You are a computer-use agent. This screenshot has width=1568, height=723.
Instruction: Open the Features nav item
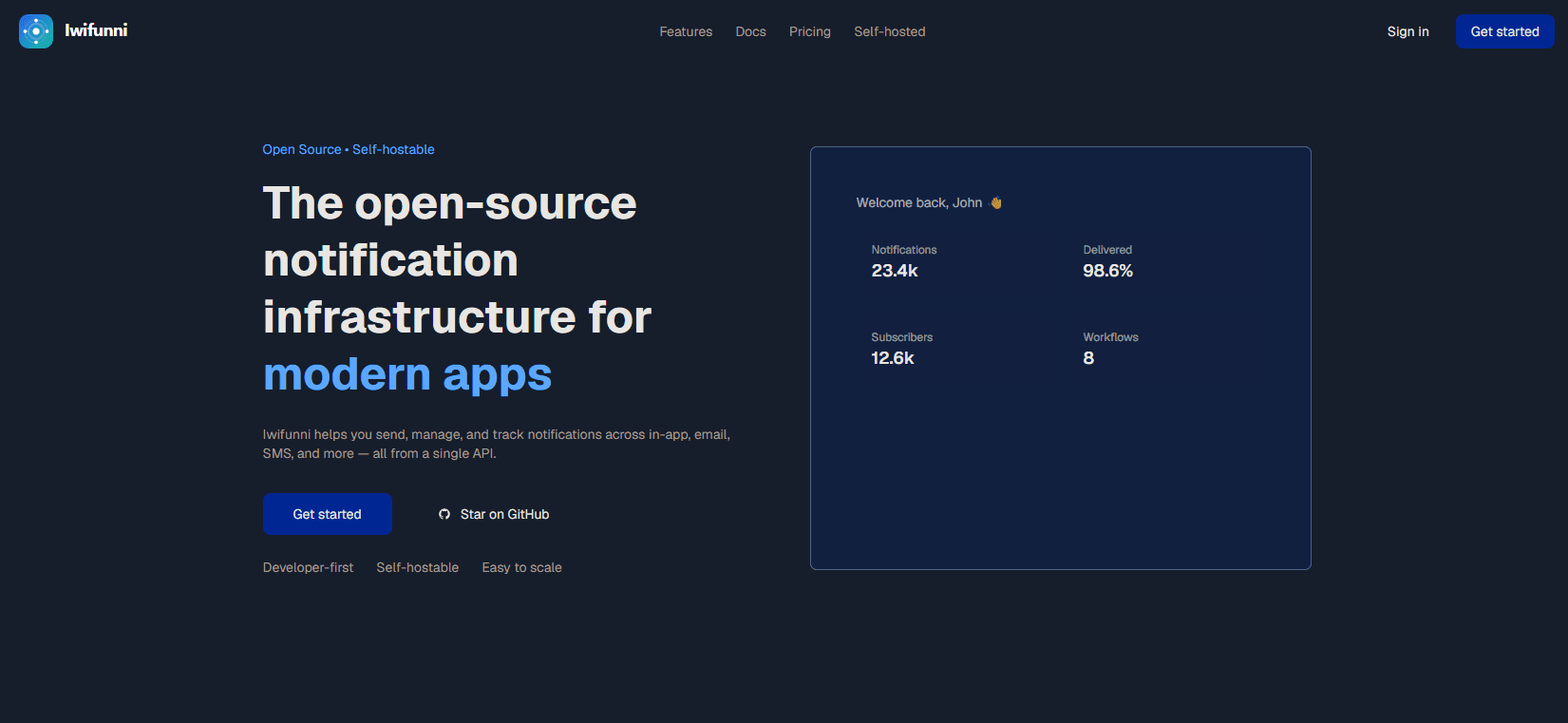686,31
